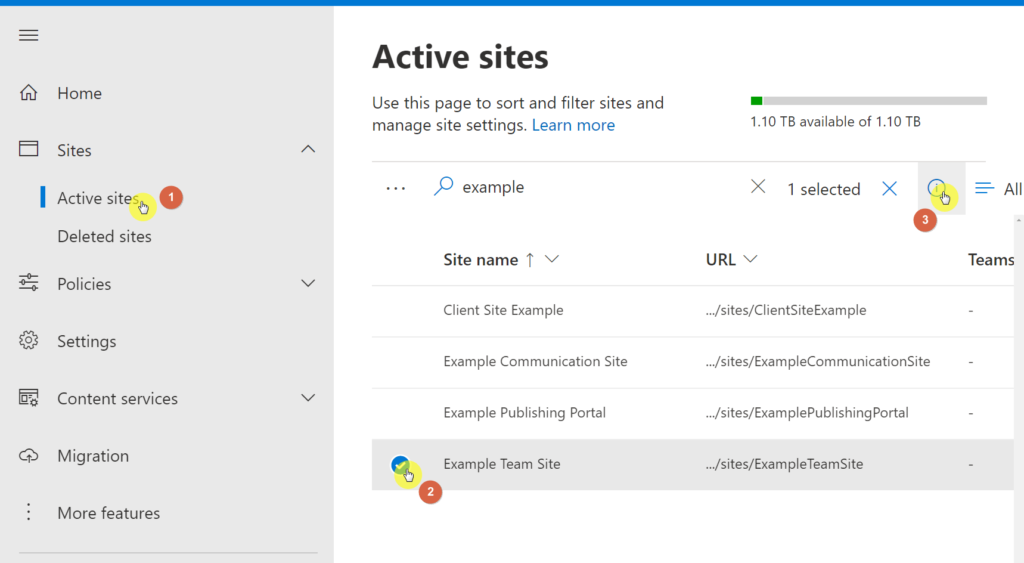1024x563 pixels.
Task: Click the .../sites/ExampleTeamSite URL
Action: pyautogui.click(x=784, y=464)
